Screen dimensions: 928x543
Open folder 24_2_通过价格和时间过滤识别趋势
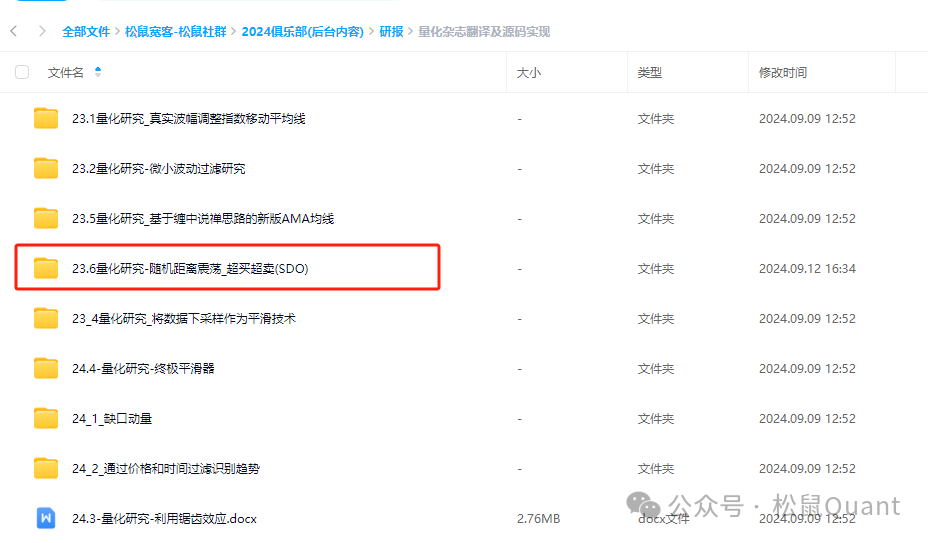[165, 468]
